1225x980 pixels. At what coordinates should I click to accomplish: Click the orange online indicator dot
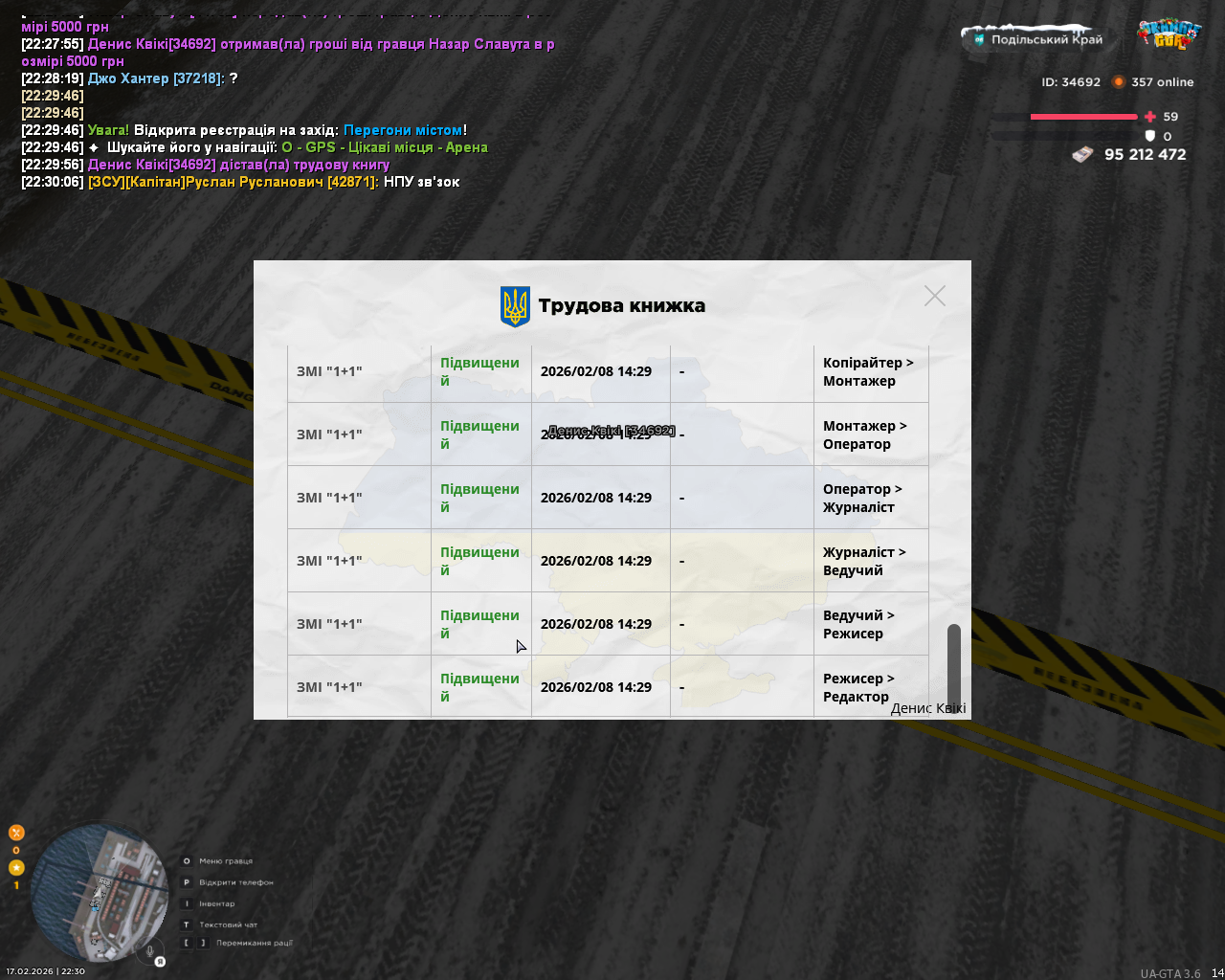1118,82
